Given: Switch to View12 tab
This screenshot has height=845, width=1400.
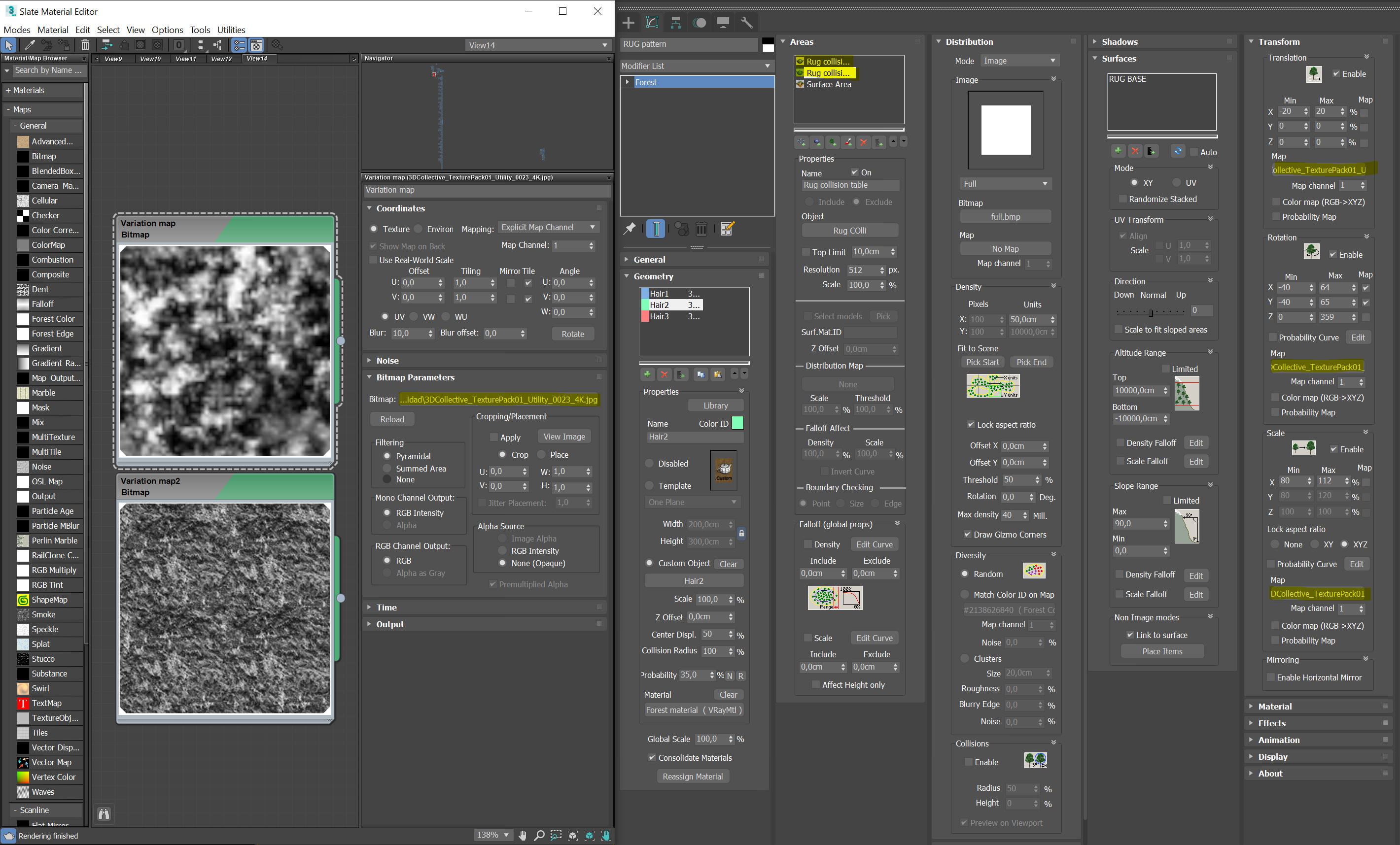Looking at the screenshot, I should [x=221, y=59].
